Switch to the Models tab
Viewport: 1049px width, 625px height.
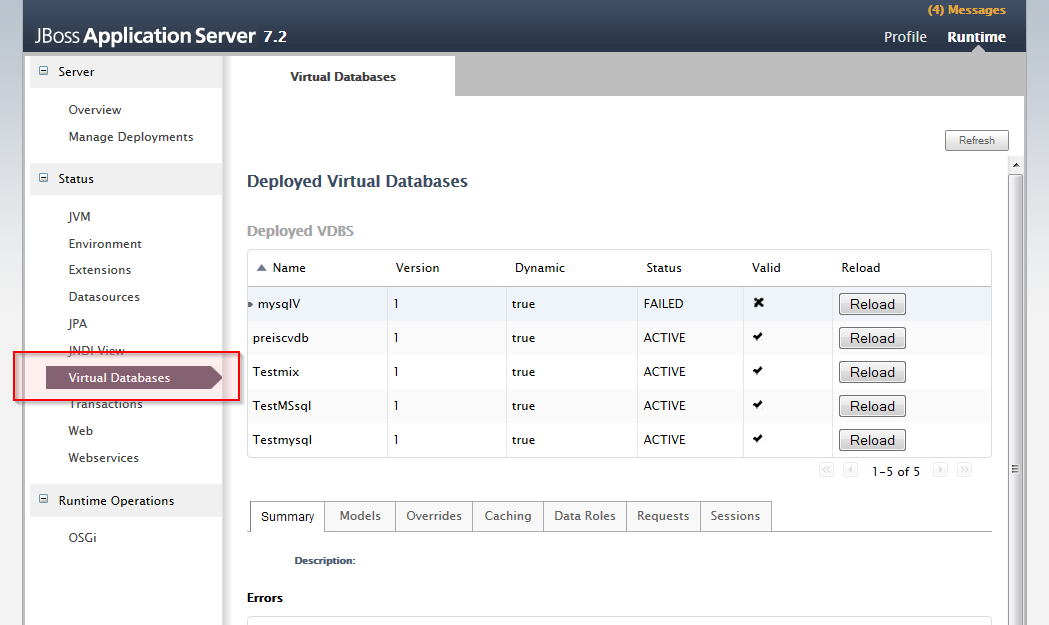(x=360, y=516)
